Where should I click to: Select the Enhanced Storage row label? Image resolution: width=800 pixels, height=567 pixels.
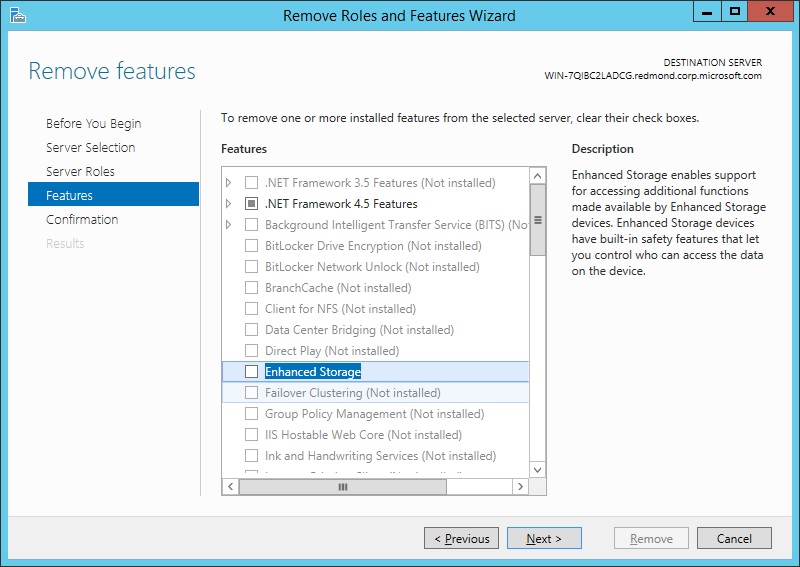click(313, 372)
